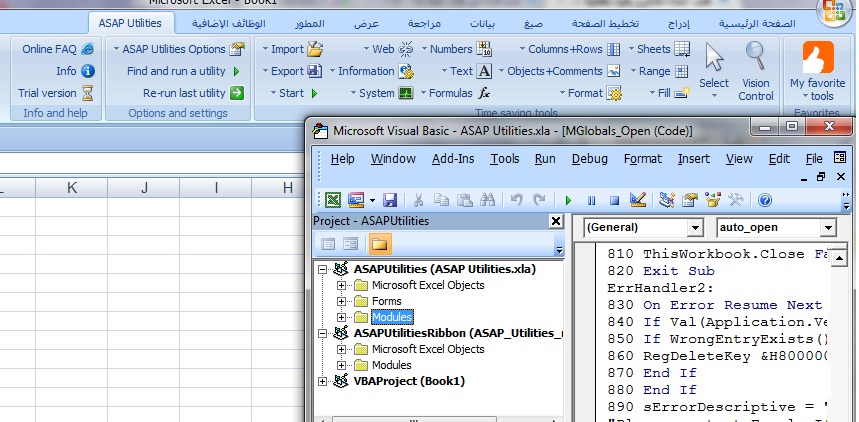Click the Cut scissors icon
The height and width of the screenshot is (422, 859).
tap(418, 200)
